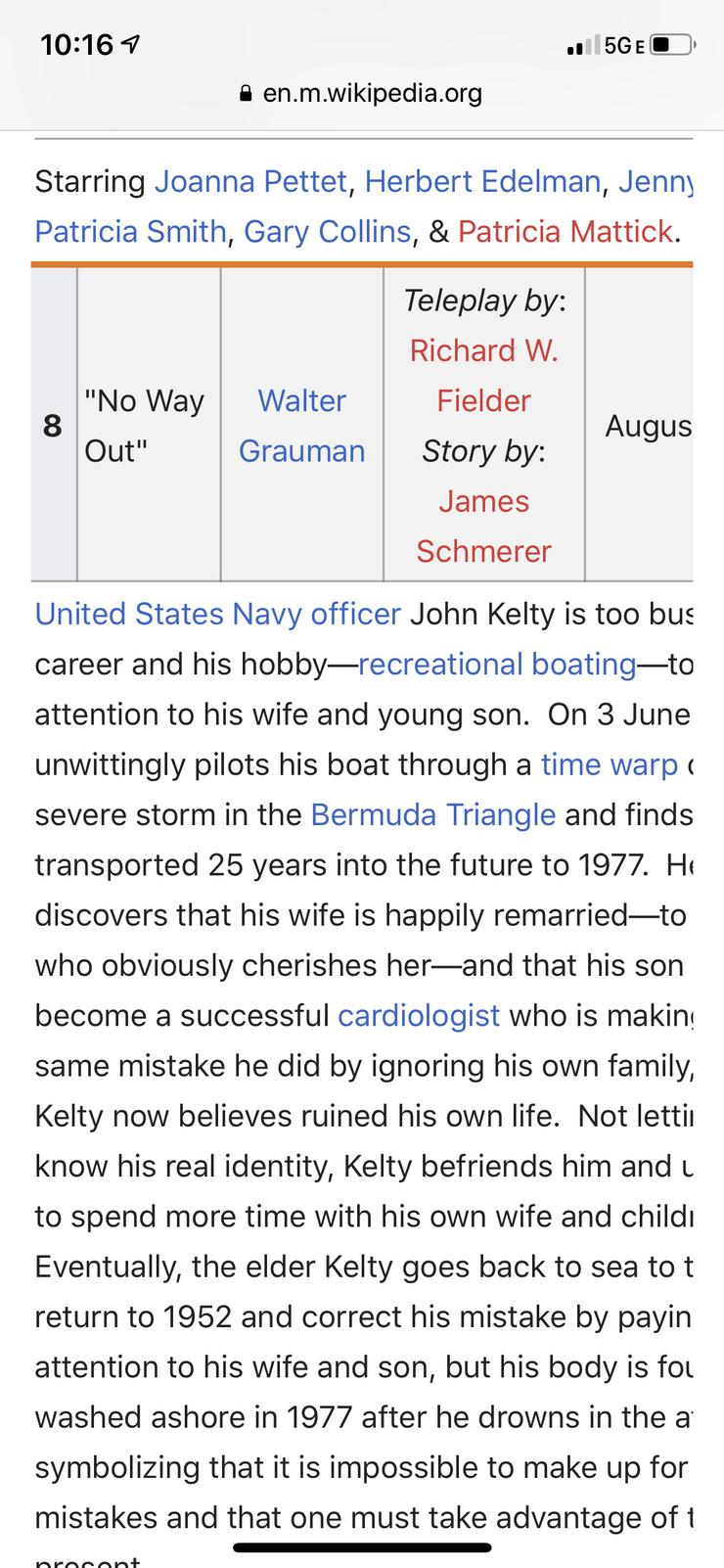Follow the Patricia Smith link
The image size is (724, 1568).
tap(131, 231)
